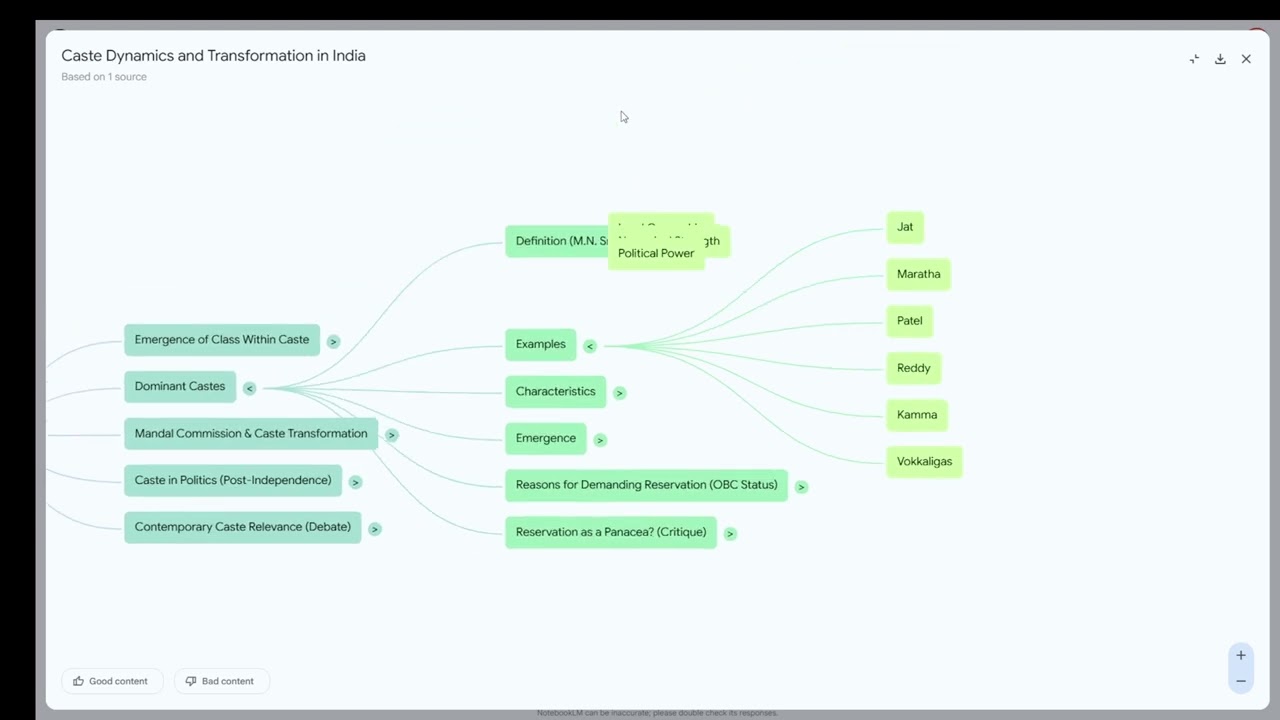Select the Emergence of Class Within Caste node
This screenshot has height=720, width=1280.
tap(222, 340)
